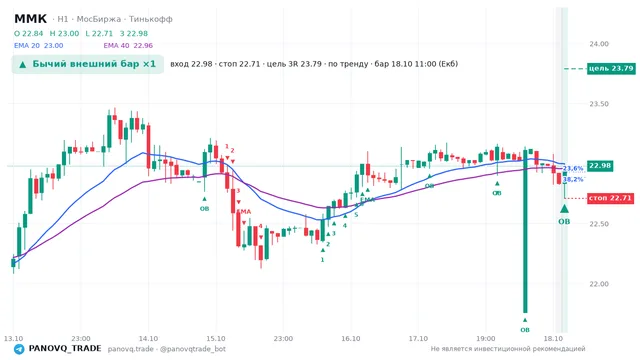Click the MMK ticker title
The width and height of the screenshot is (640, 360).
(x=31, y=19)
